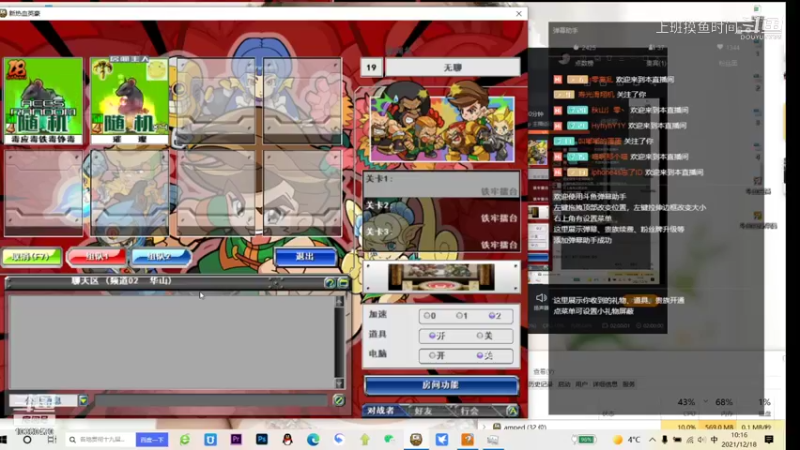Click the green window icon in chat header
800x450 pixels.
point(343,283)
